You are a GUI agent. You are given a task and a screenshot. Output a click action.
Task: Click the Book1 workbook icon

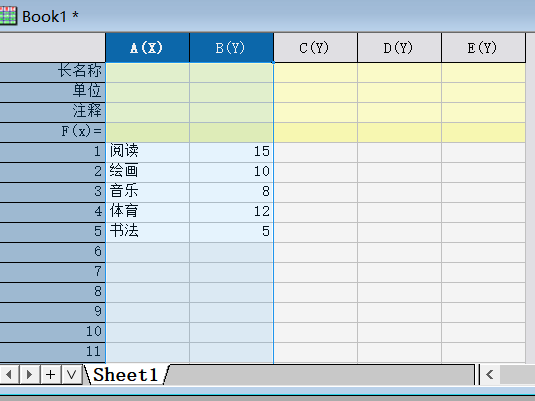[8, 16]
